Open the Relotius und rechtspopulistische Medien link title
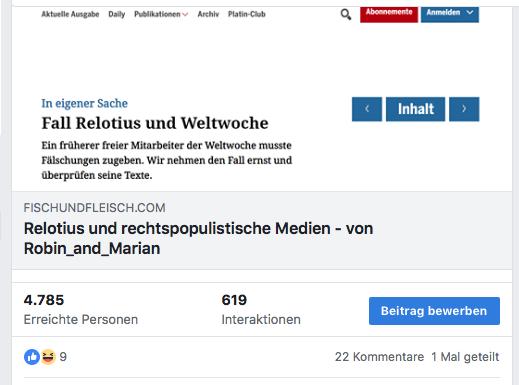This screenshot has height=385, width=519. coord(198,238)
